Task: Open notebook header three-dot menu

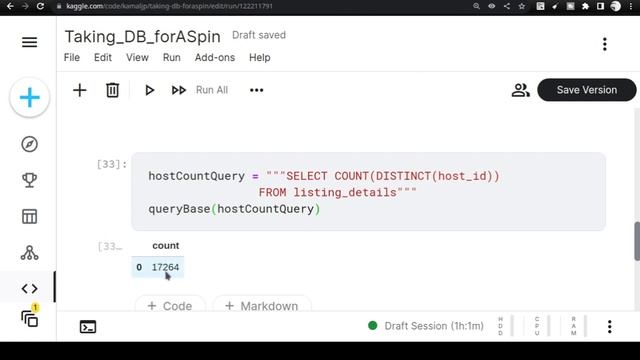Action: coord(604,44)
